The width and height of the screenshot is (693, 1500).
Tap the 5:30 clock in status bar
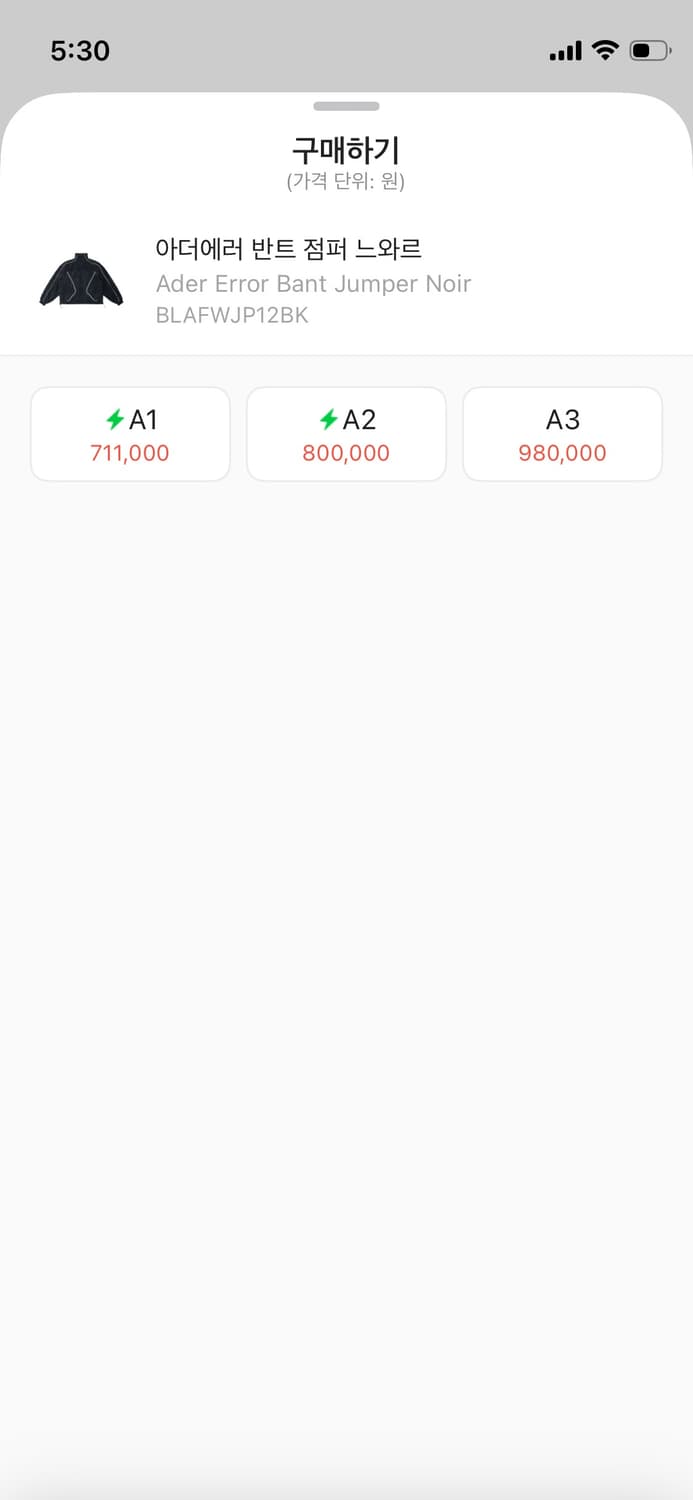(80, 51)
